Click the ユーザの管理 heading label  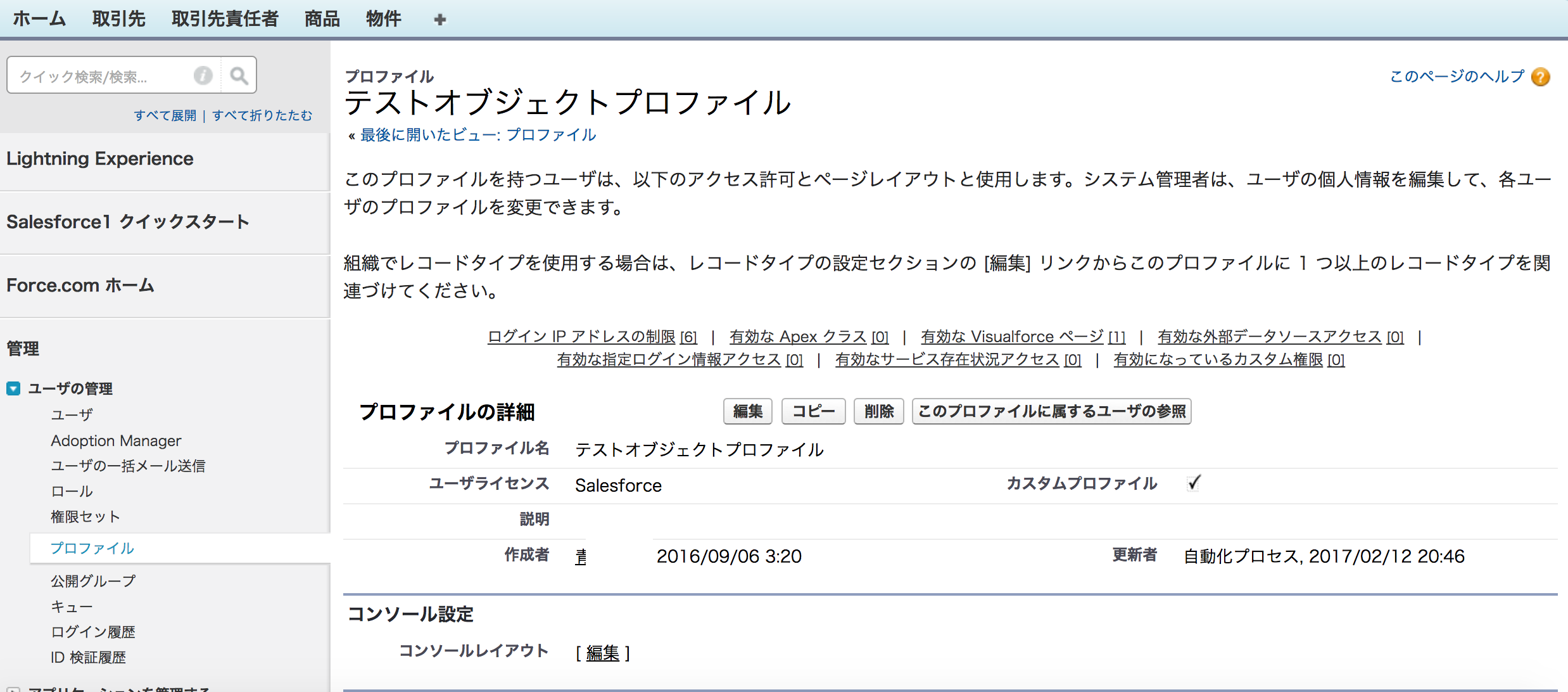70,388
